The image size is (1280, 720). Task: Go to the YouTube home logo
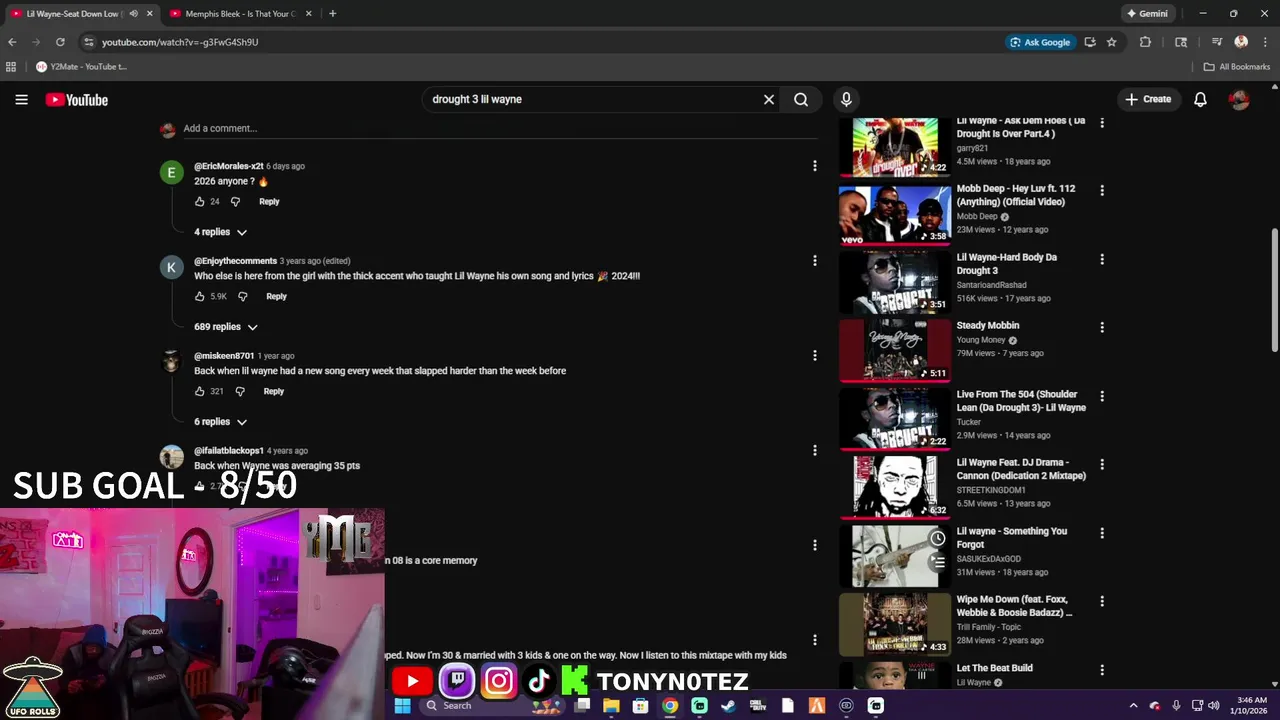pyautogui.click(x=76, y=99)
